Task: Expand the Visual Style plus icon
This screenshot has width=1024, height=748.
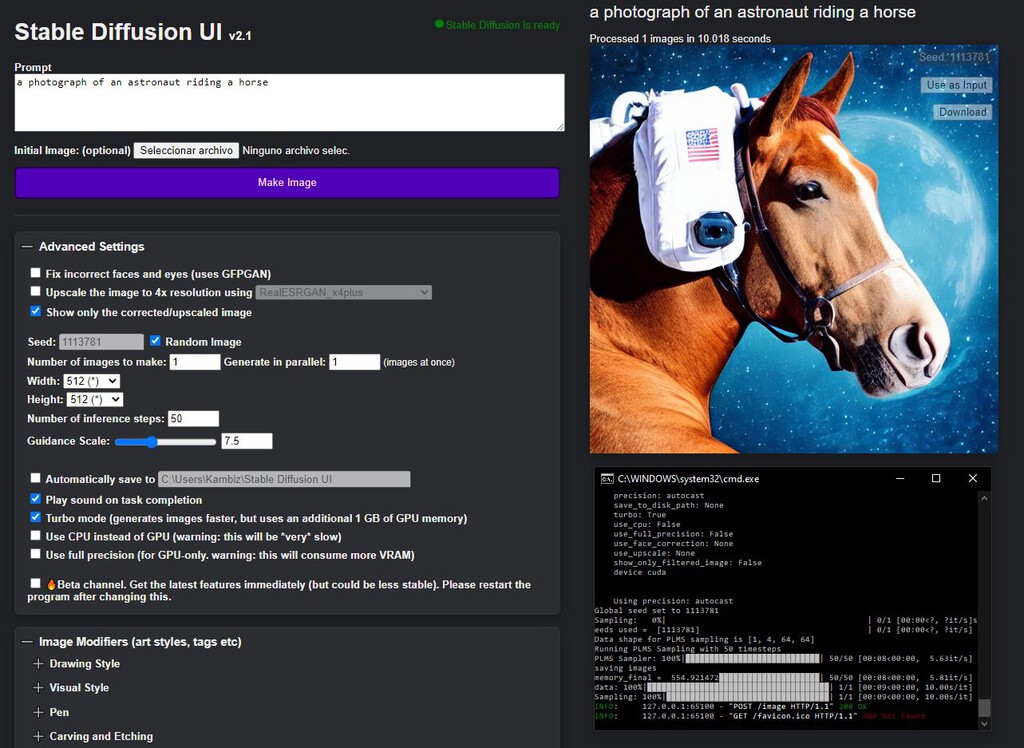Action: click(38, 688)
